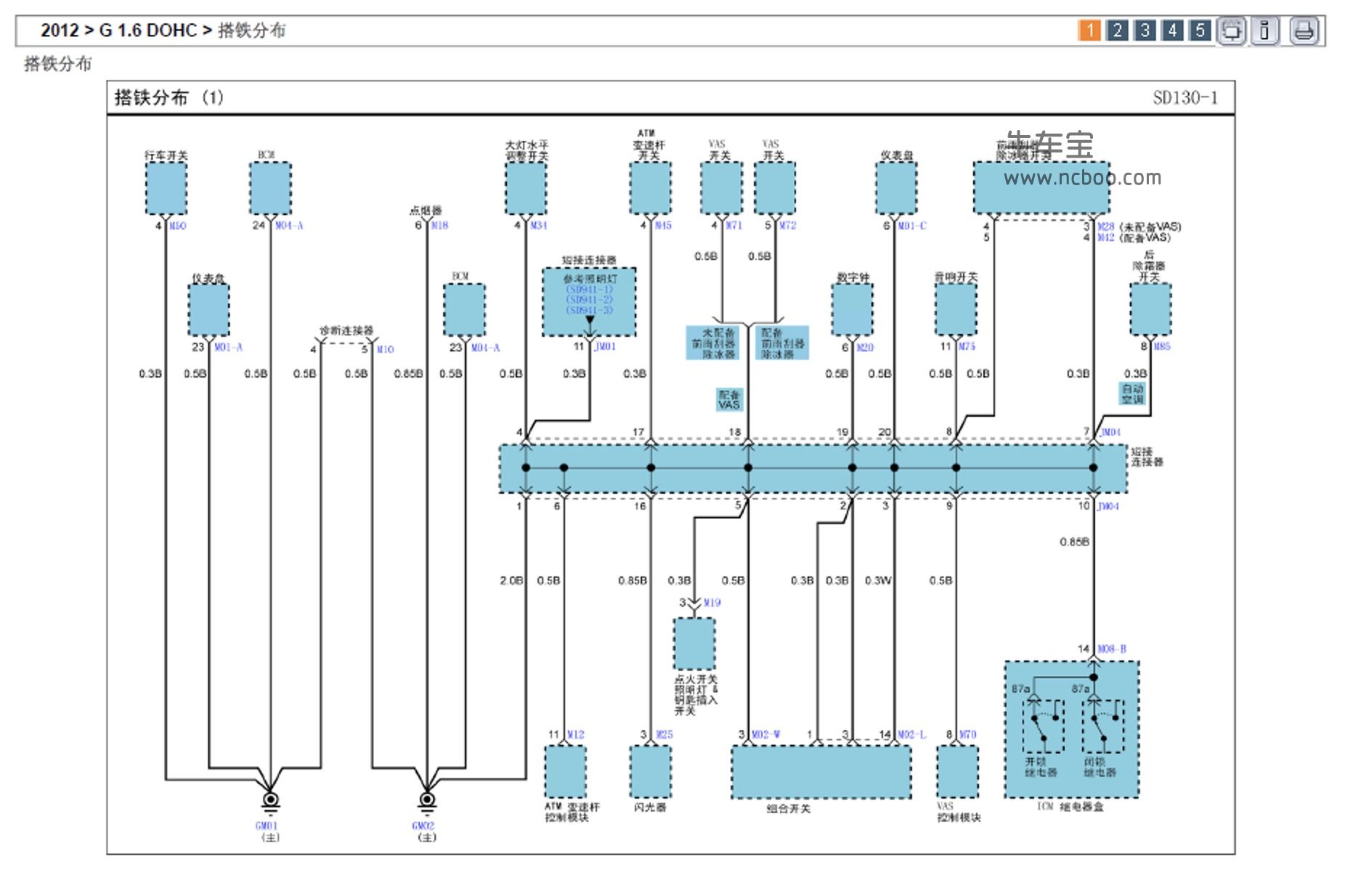Screen dimensions: 1345x896
Task: Open the information 'i' icon
Action: (1264, 30)
